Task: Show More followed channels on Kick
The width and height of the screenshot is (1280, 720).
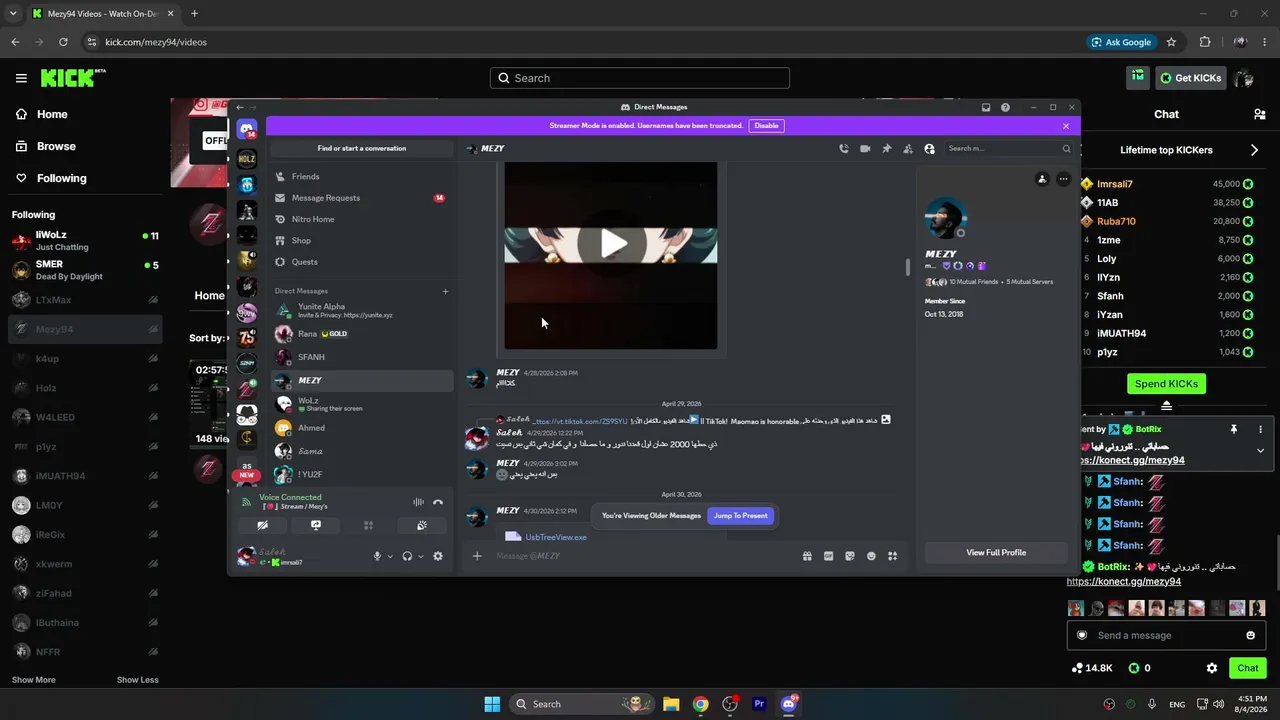Action: tap(34, 680)
